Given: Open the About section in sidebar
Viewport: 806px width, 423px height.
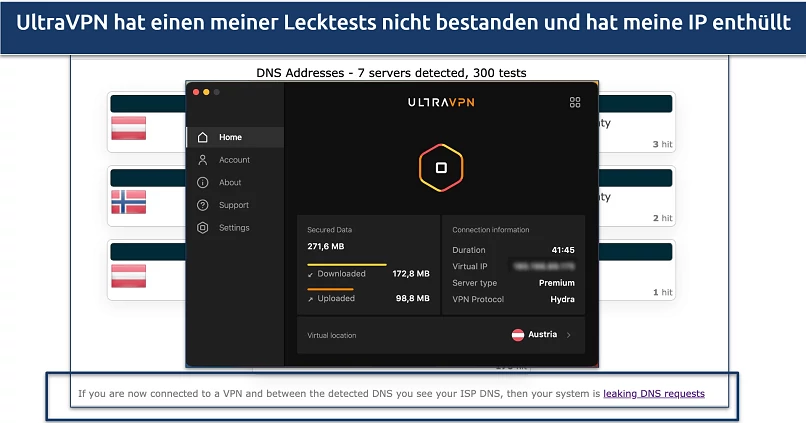Looking at the screenshot, I should [235, 182].
